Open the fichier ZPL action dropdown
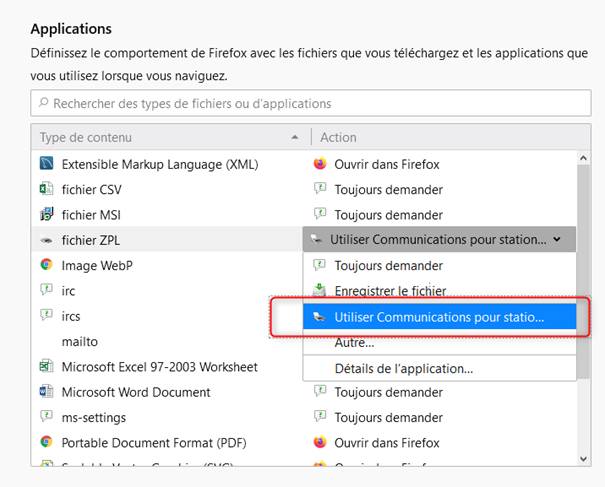 click(440, 240)
